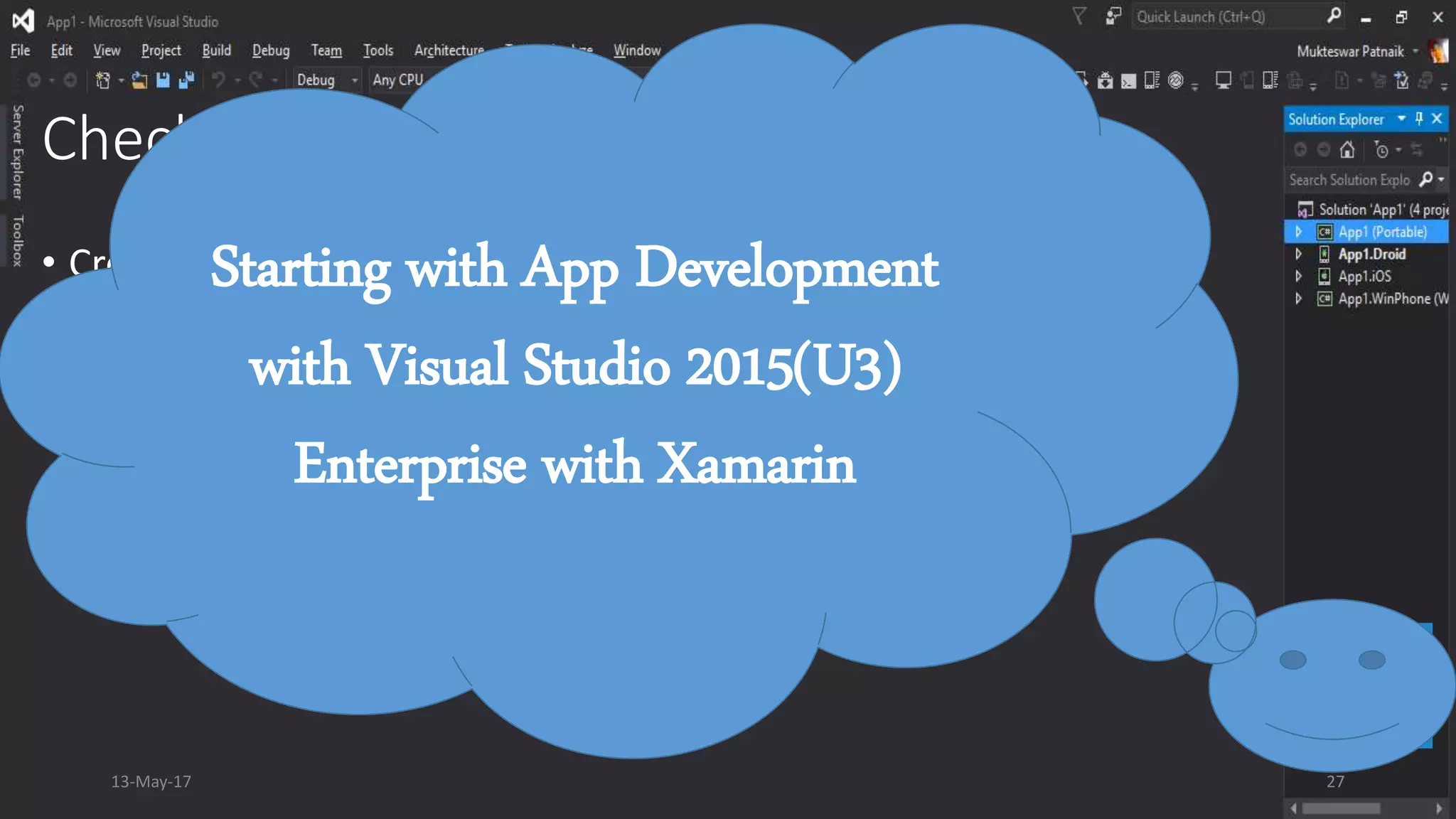1456x819 pixels.
Task: Click the Redo arrow icon
Action: tap(256, 80)
